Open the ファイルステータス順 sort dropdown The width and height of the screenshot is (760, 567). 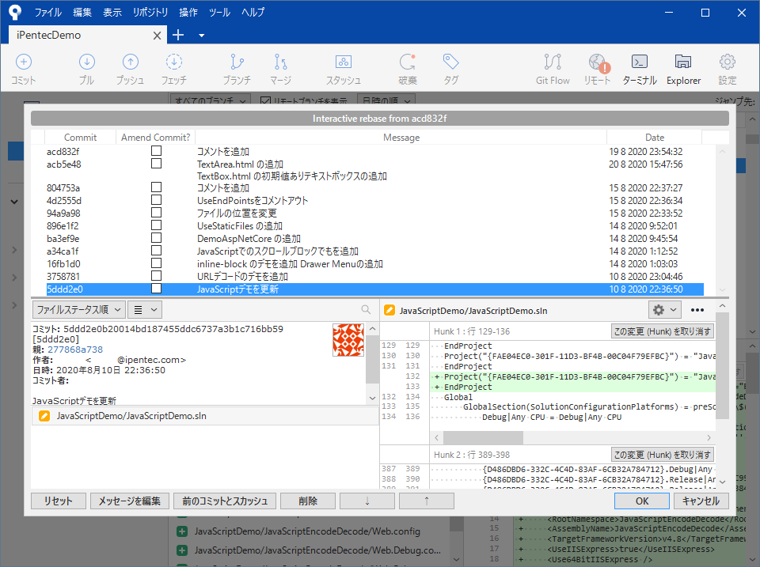coord(79,310)
